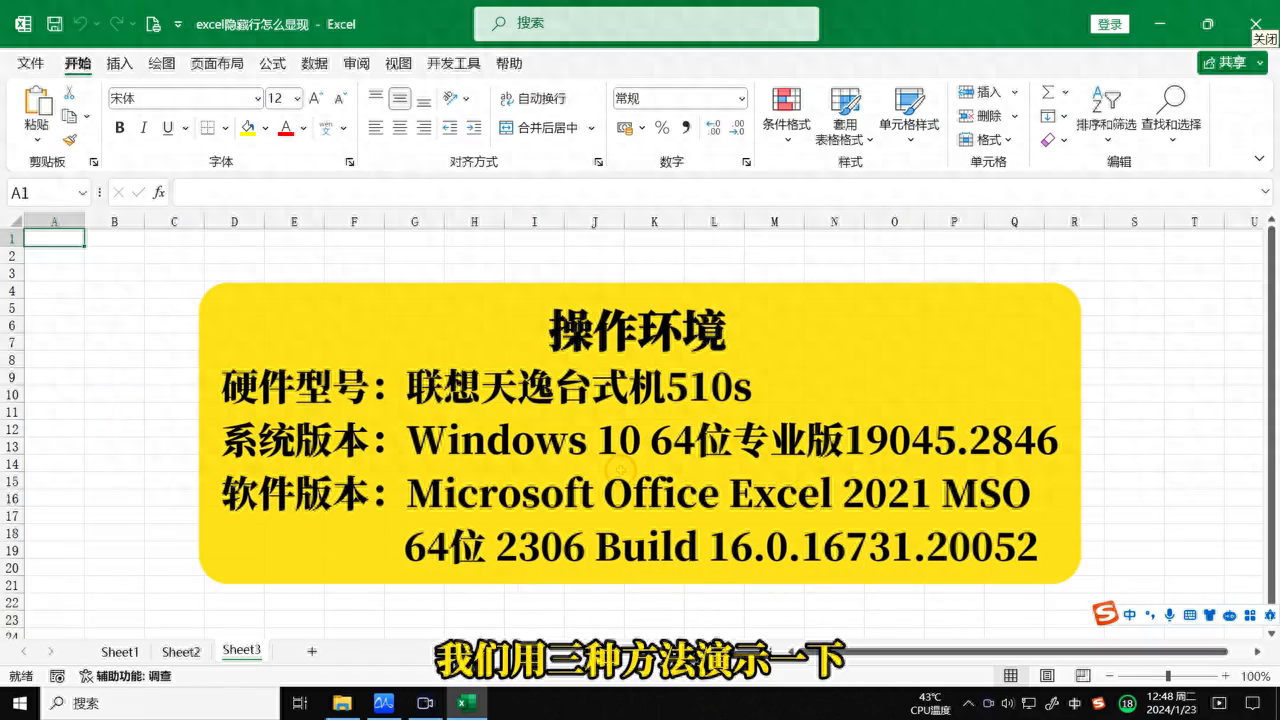Image resolution: width=1280 pixels, height=720 pixels.
Task: Click the increase indent icon
Action: [x=475, y=128]
